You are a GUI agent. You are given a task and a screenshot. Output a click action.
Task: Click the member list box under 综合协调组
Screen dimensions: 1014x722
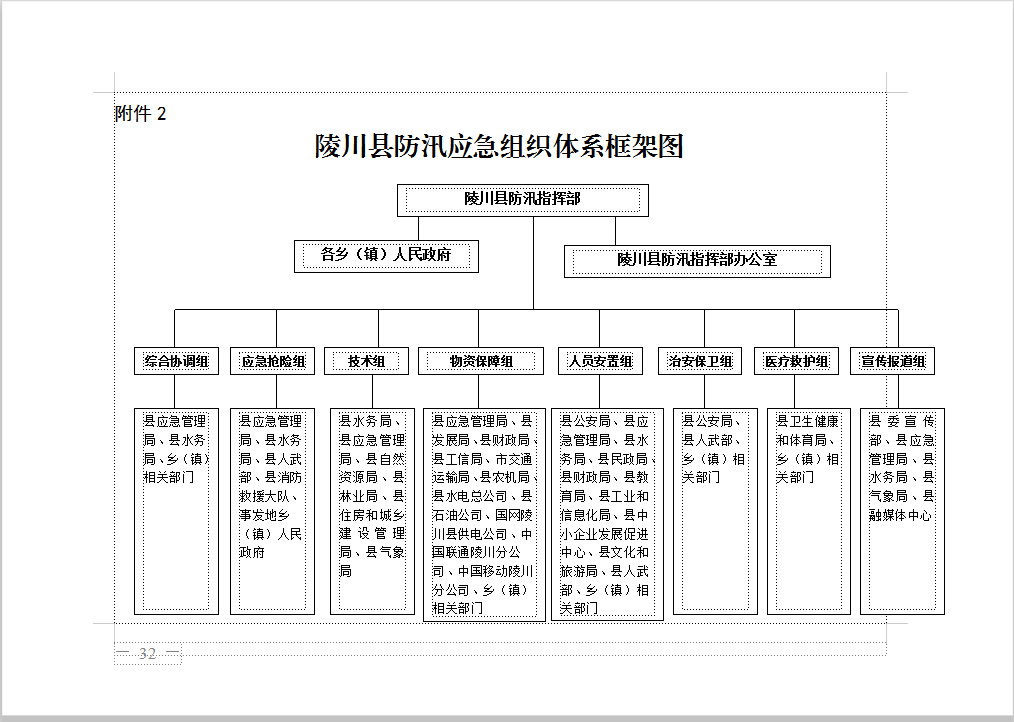[176, 510]
